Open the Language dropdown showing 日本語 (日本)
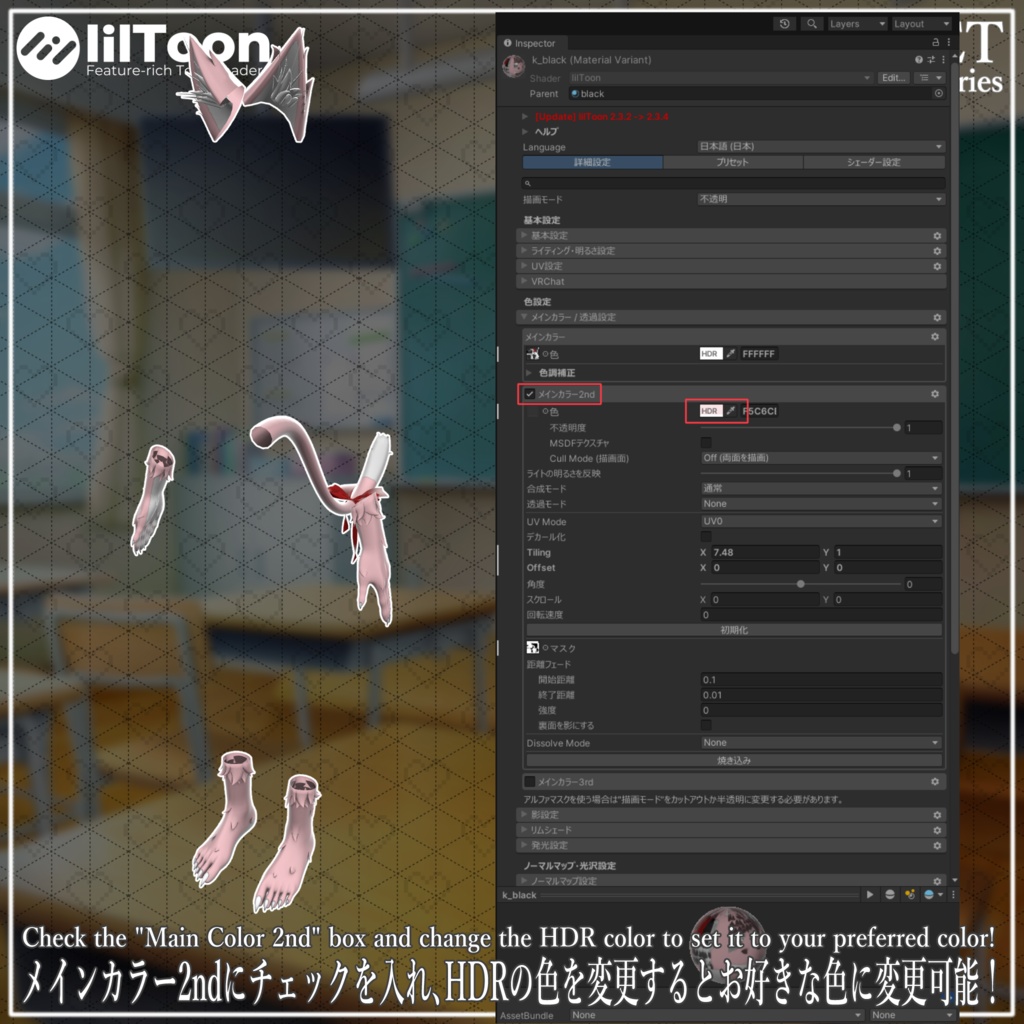The height and width of the screenshot is (1024, 1024). click(x=821, y=146)
